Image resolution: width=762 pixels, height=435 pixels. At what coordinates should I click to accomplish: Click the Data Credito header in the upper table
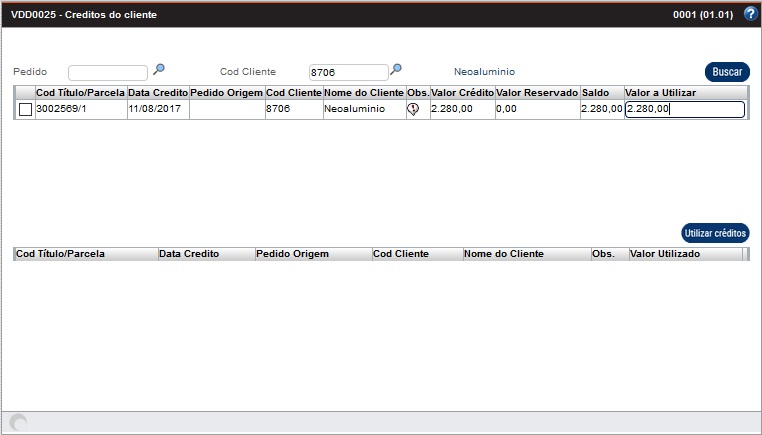157,93
